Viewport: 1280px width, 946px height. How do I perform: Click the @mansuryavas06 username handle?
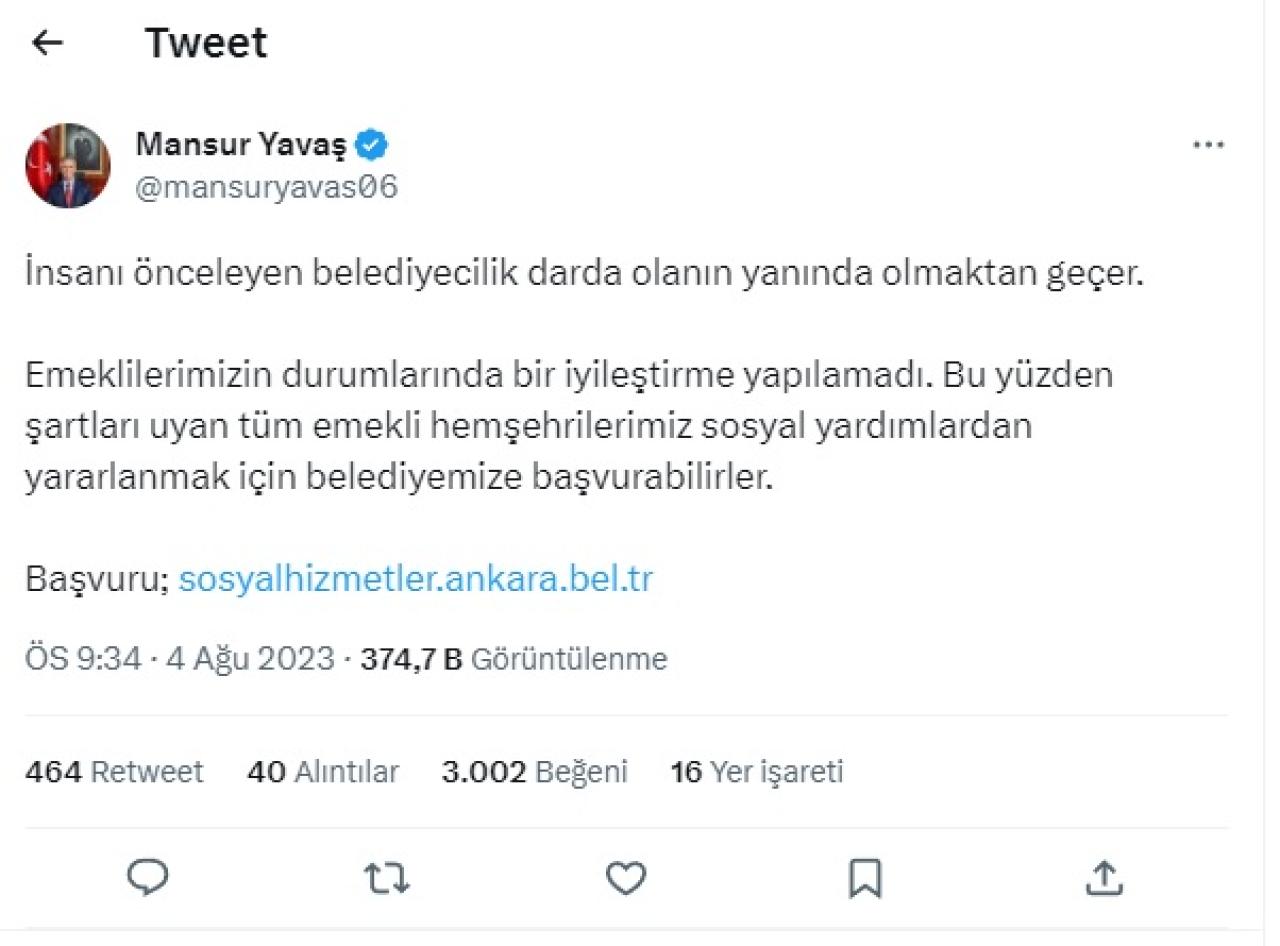point(264,184)
